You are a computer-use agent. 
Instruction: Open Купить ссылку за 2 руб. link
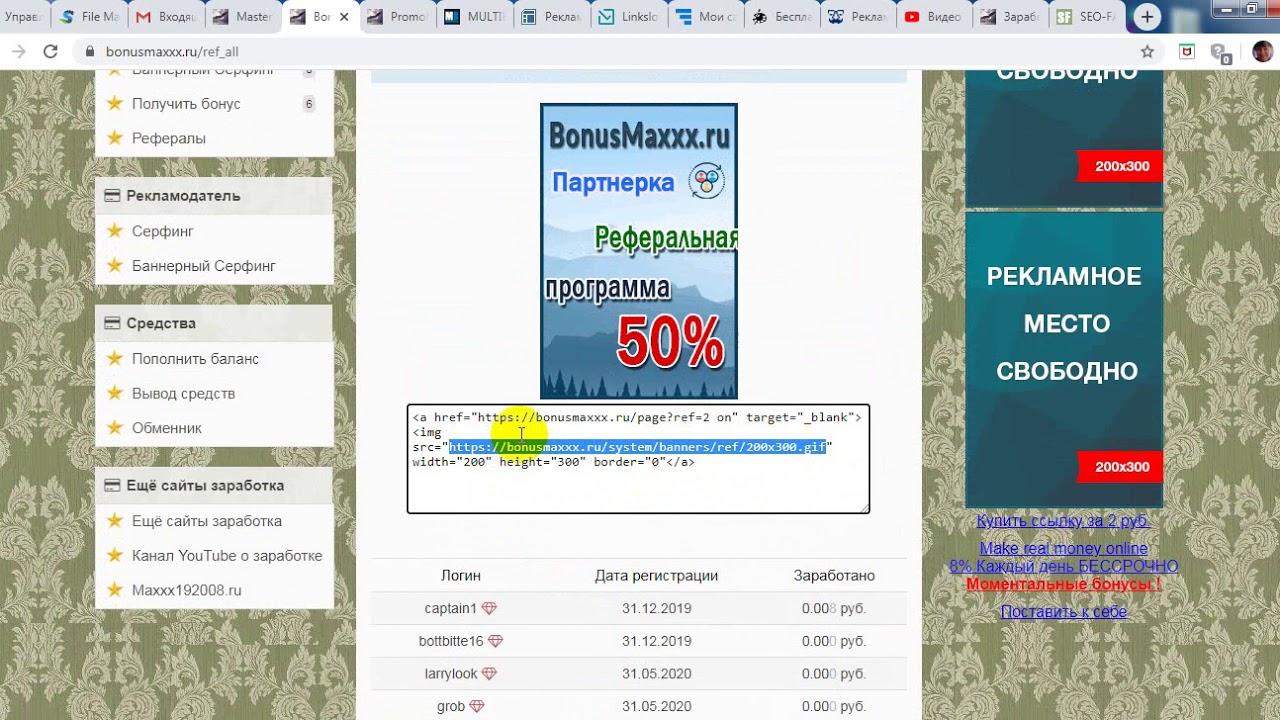[x=1064, y=521]
